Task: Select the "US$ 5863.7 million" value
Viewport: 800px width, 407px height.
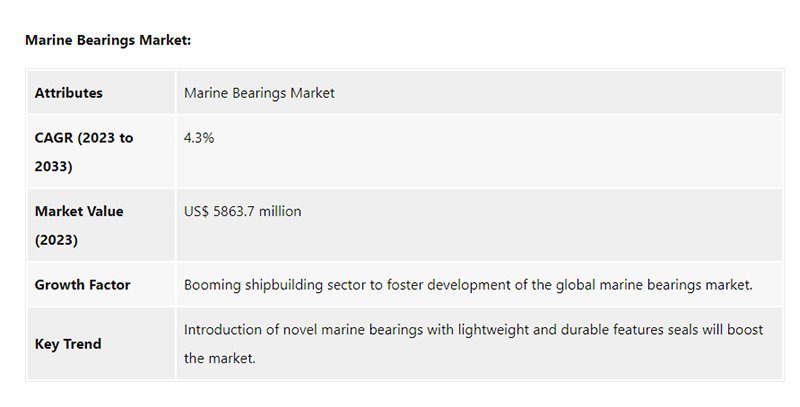Action: (x=242, y=212)
